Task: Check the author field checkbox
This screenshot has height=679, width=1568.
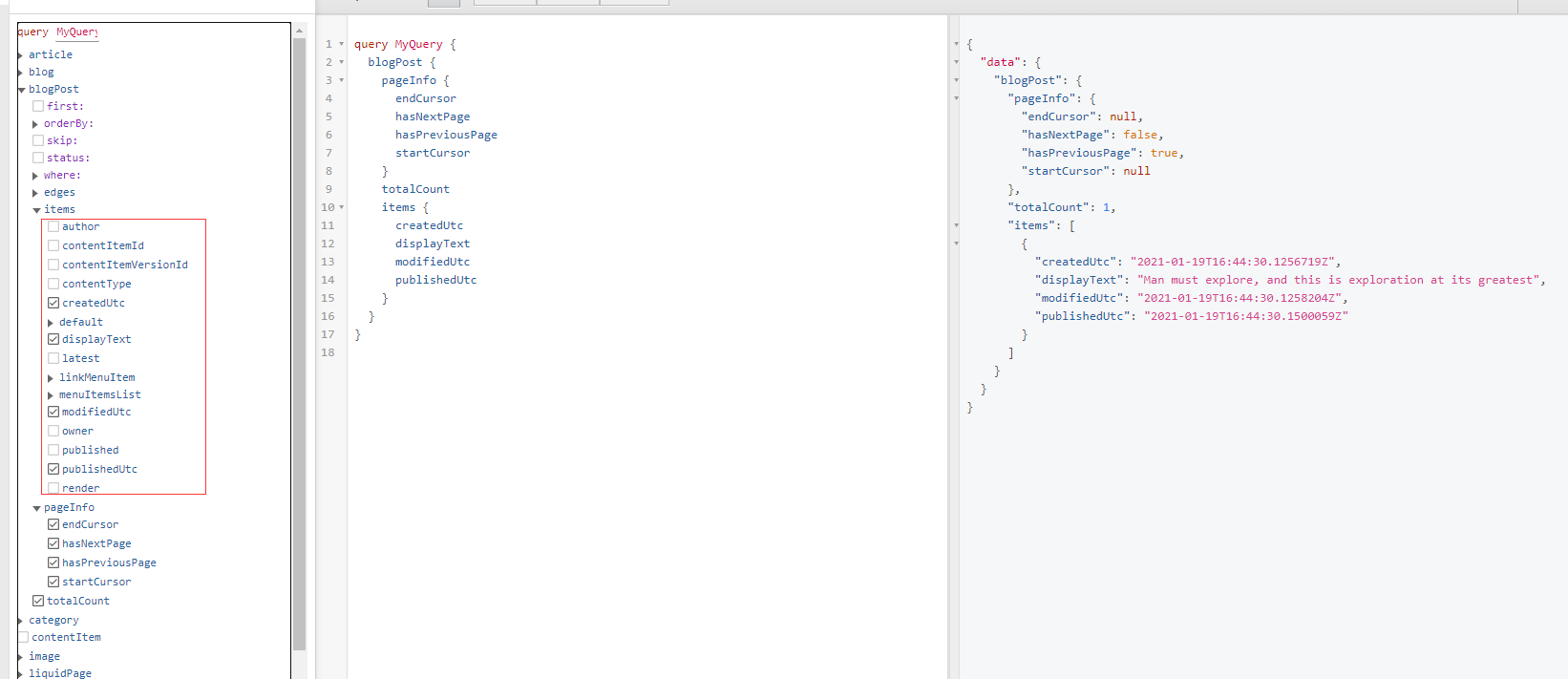Action: pyautogui.click(x=53, y=226)
